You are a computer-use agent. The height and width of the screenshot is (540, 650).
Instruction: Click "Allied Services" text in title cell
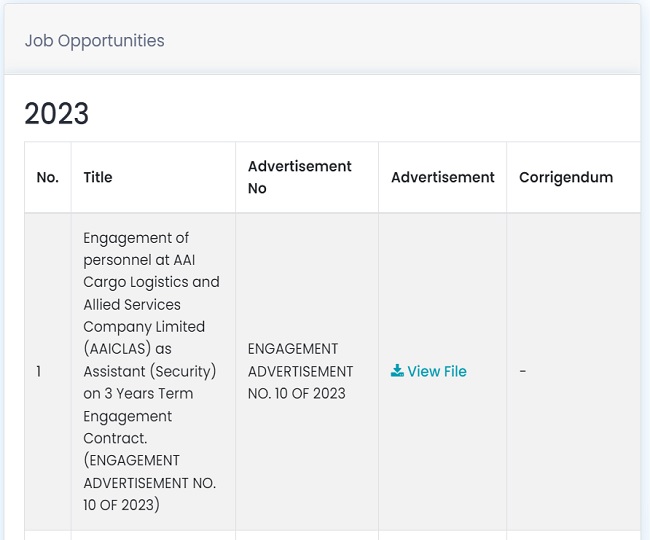pos(132,304)
